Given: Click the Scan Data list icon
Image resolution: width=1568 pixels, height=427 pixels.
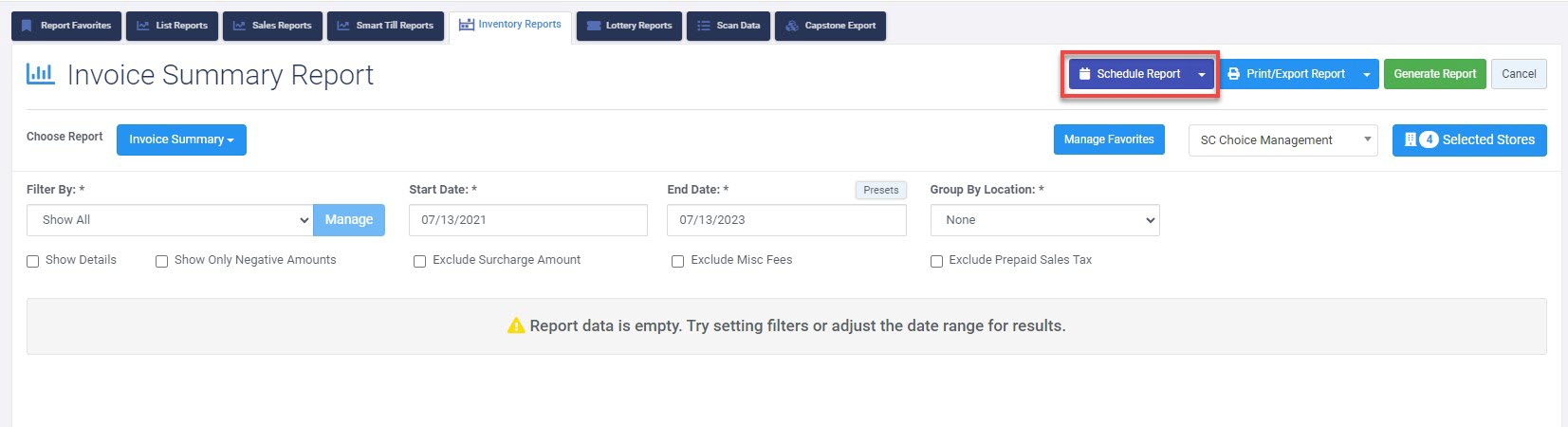Looking at the screenshot, I should pyautogui.click(x=704, y=26).
